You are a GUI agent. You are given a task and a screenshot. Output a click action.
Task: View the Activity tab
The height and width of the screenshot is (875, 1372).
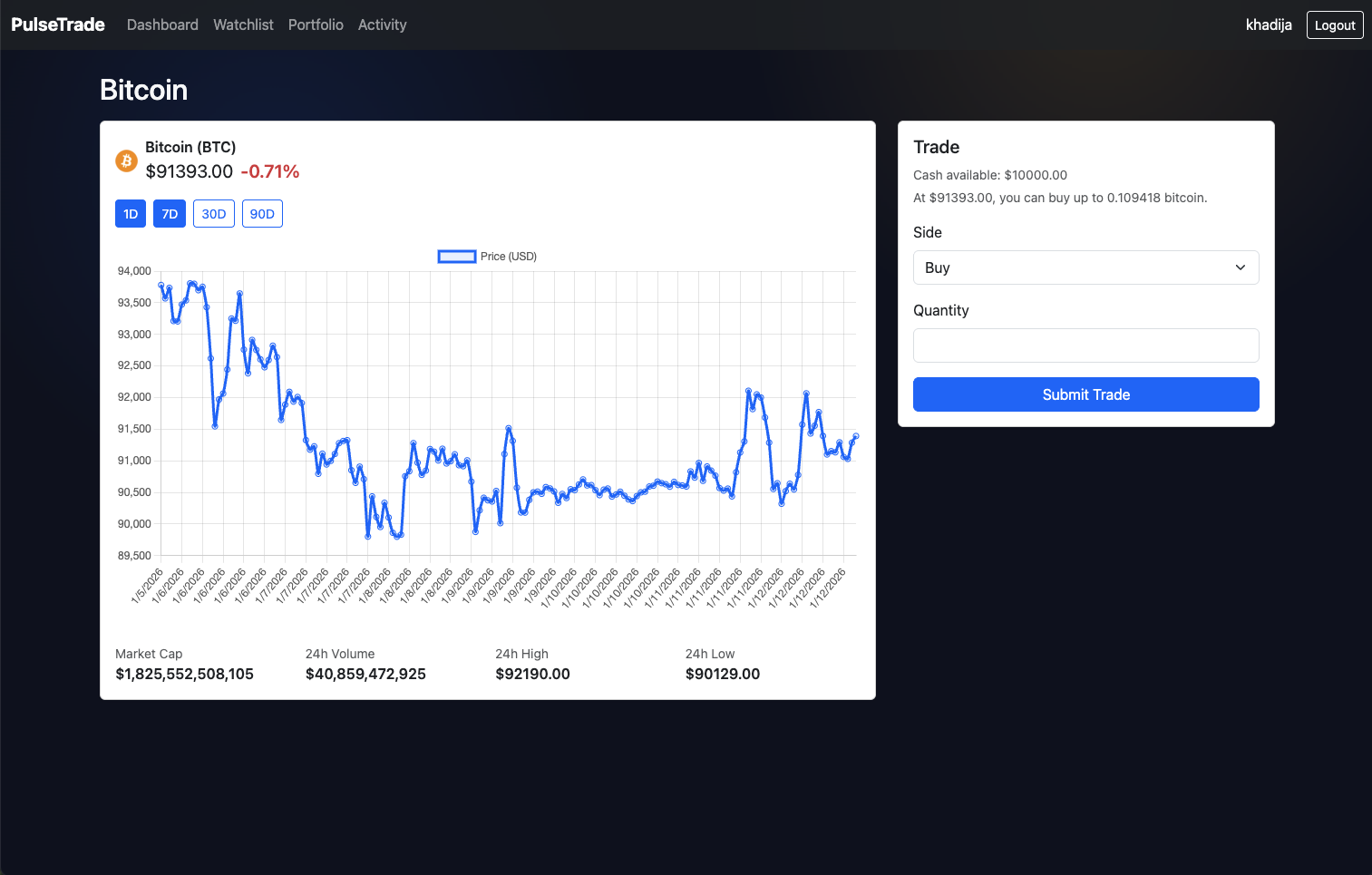[x=382, y=24]
